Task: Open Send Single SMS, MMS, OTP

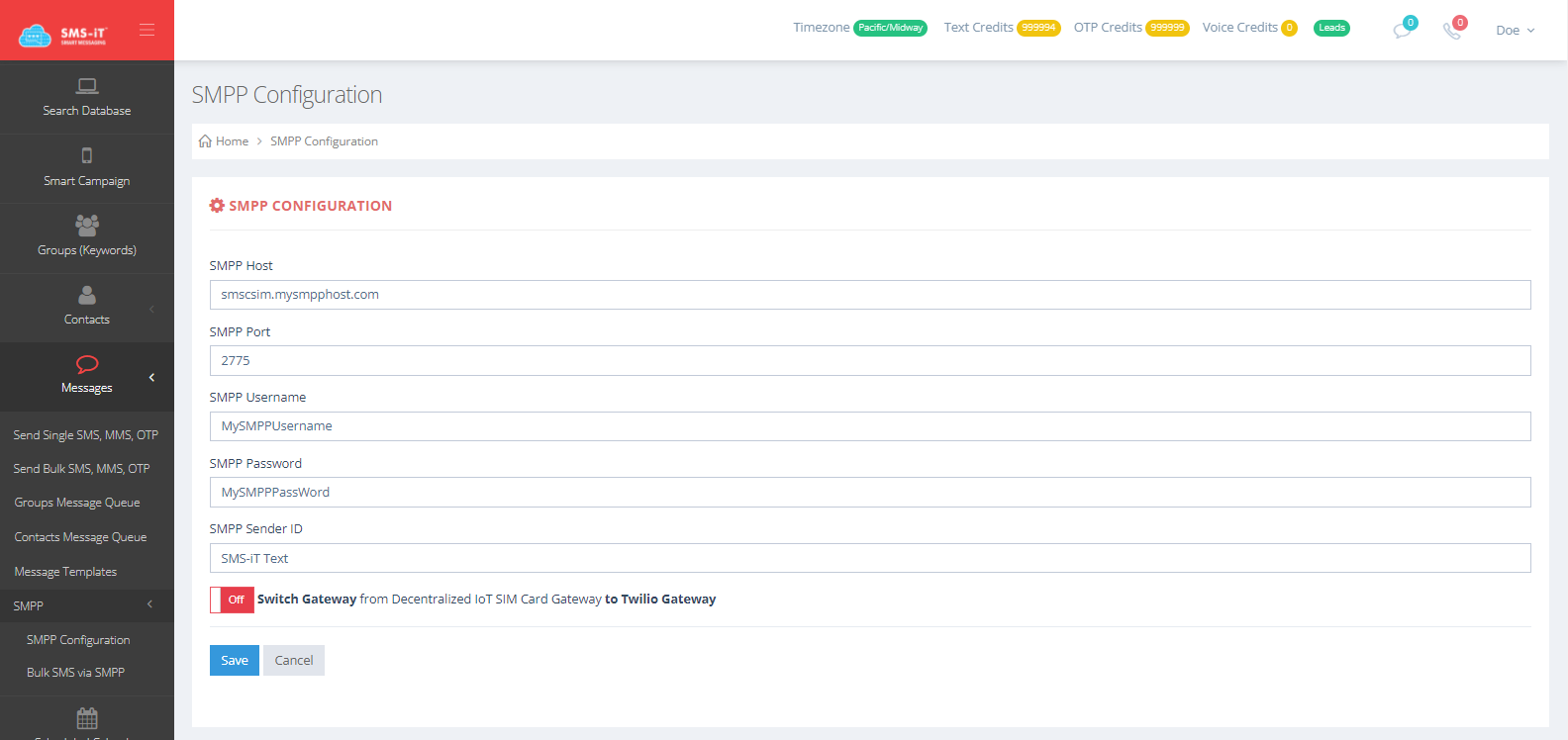Action: [x=86, y=435]
